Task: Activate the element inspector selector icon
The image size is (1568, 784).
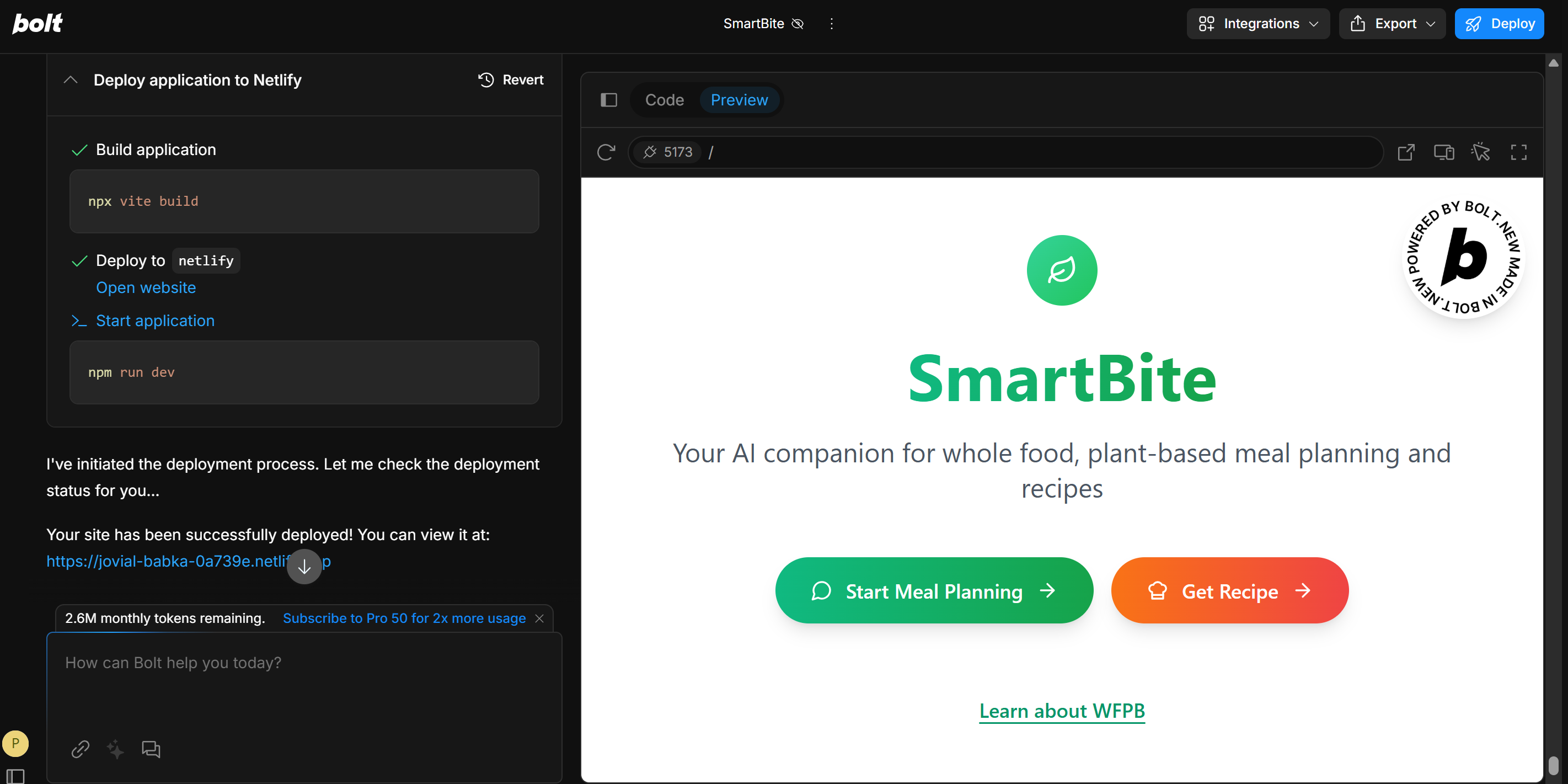Action: coord(1480,152)
